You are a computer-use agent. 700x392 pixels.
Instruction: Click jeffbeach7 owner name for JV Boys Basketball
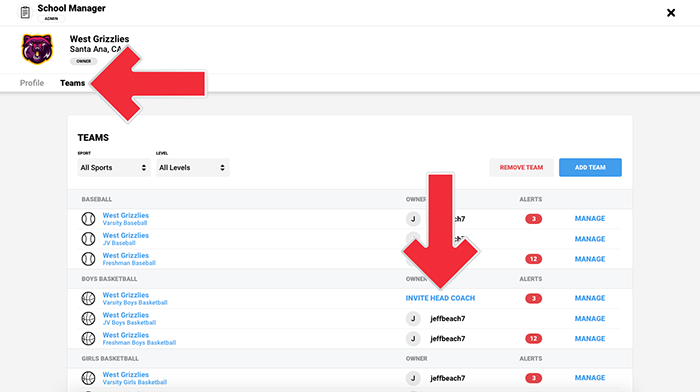(x=447, y=319)
